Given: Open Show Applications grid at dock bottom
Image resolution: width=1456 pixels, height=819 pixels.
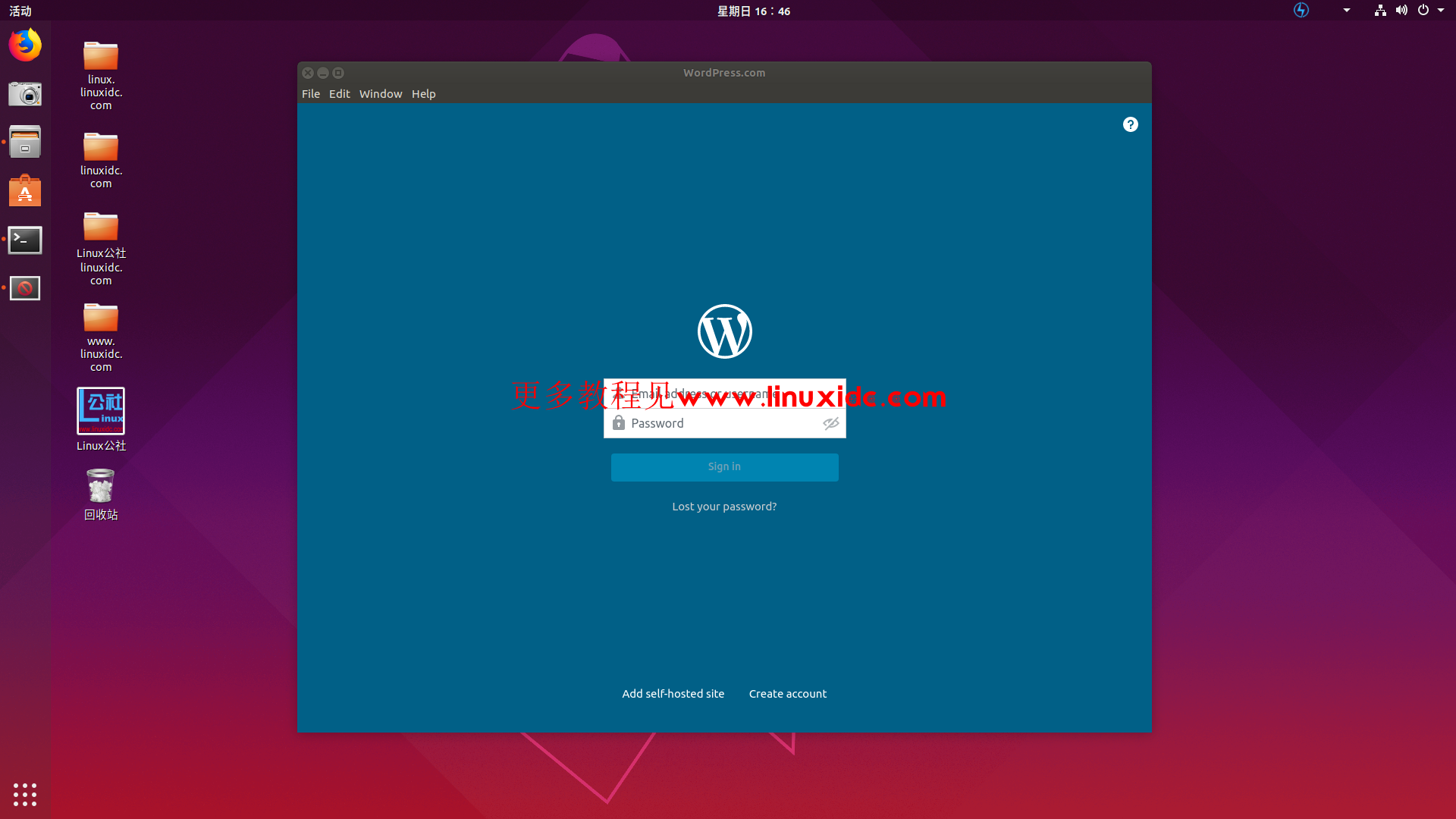Looking at the screenshot, I should click(x=25, y=794).
